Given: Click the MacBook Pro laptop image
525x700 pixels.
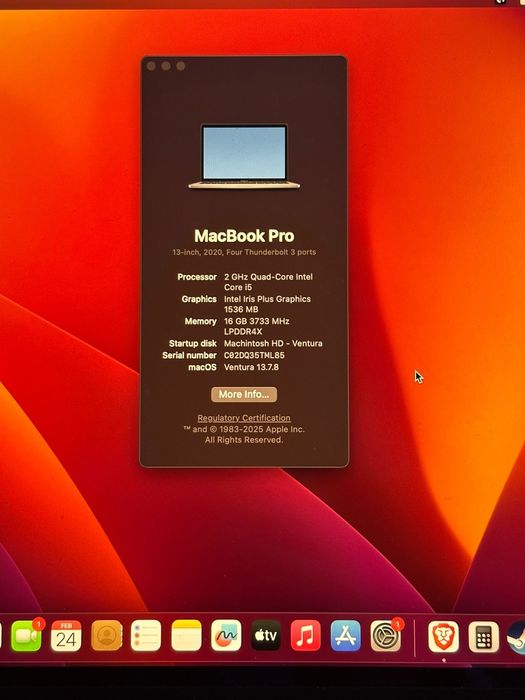Looking at the screenshot, I should (244, 157).
